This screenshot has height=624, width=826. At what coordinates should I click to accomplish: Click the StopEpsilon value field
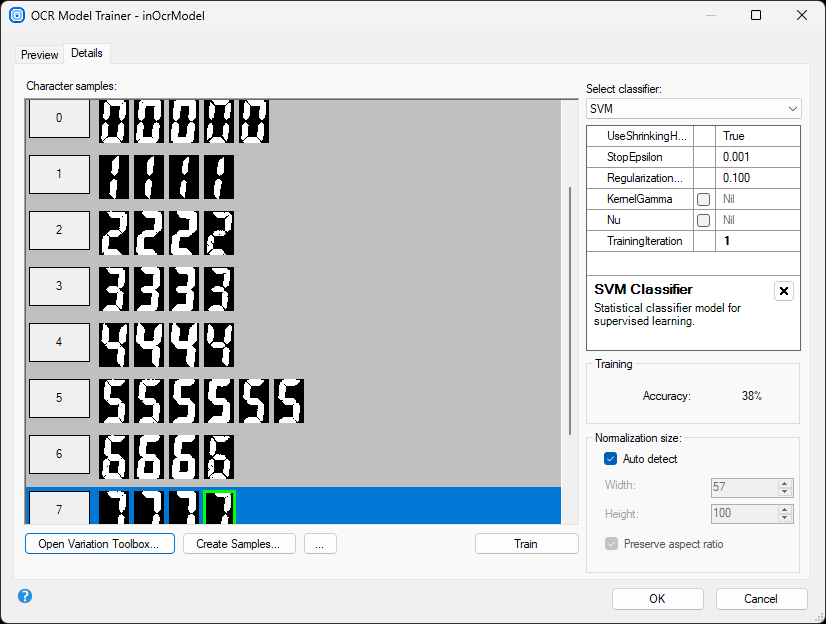click(x=758, y=157)
